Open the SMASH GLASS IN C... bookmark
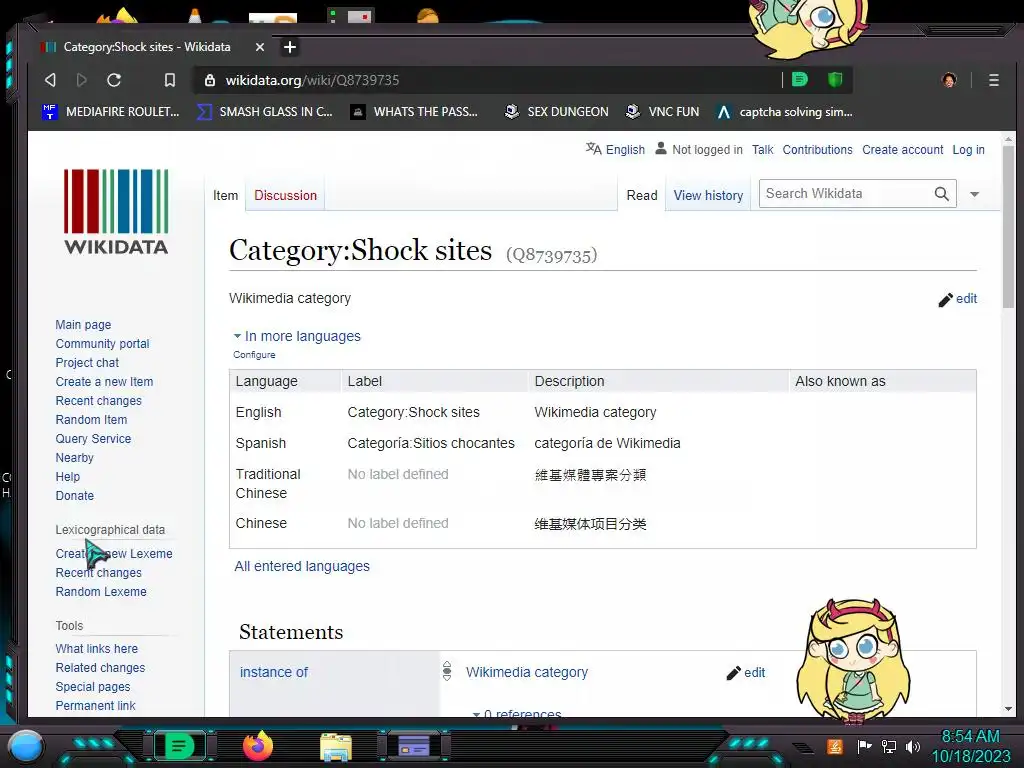1024x768 pixels. click(265, 112)
